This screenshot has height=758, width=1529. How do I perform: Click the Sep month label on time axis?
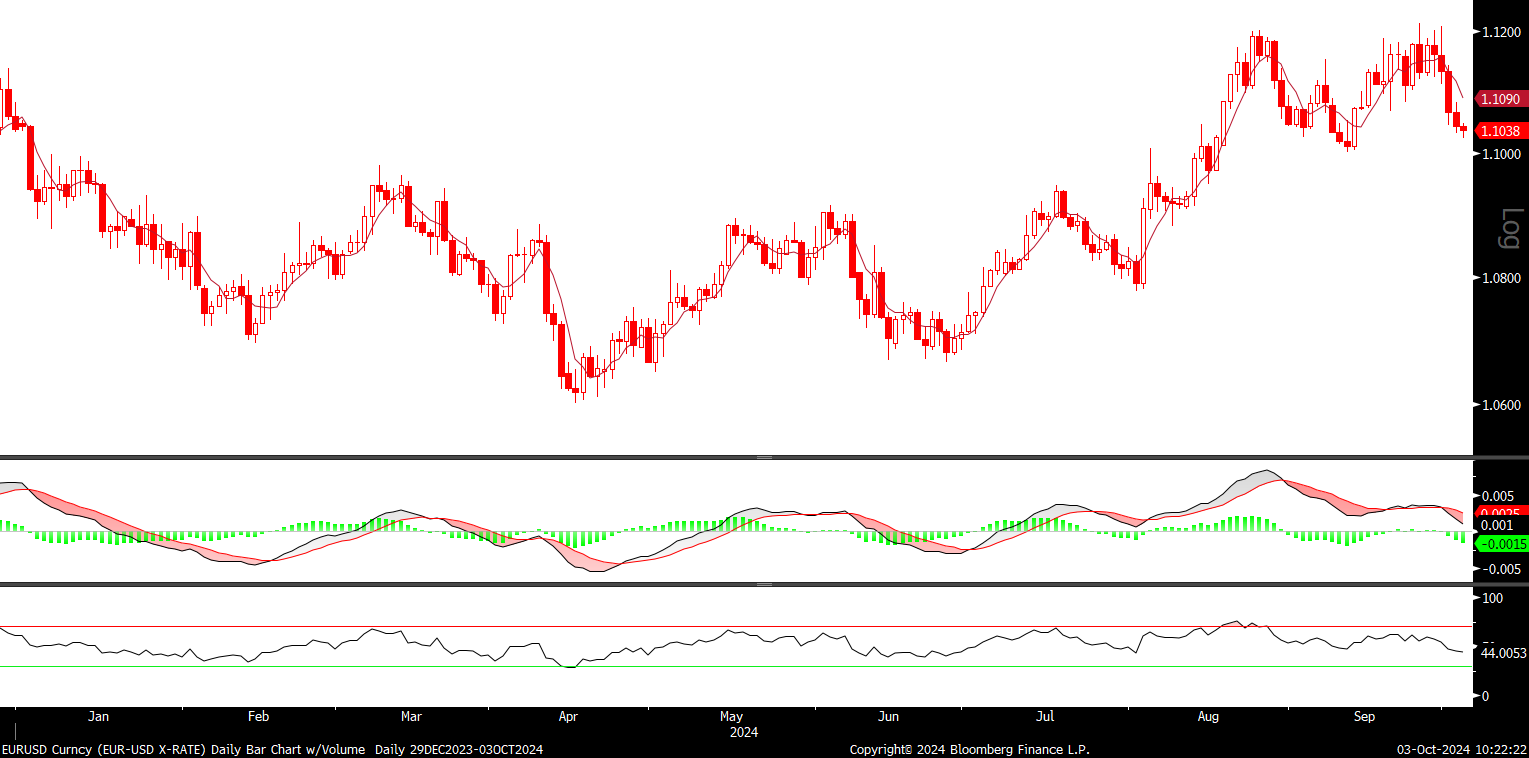(1364, 717)
